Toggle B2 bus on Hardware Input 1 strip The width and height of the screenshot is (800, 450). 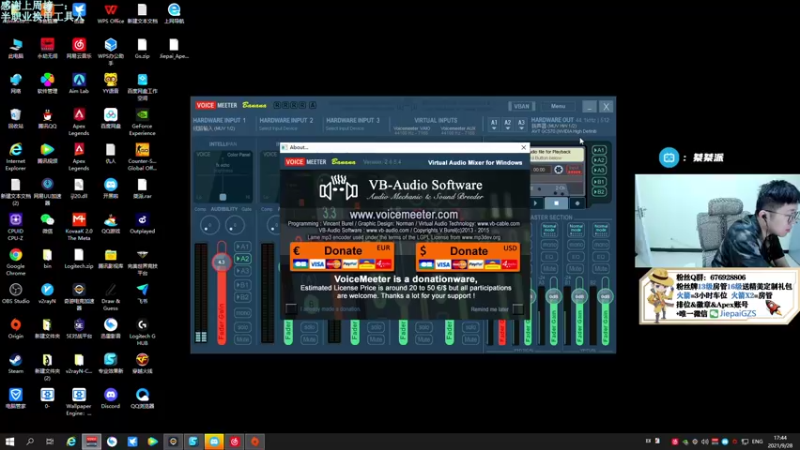(x=242, y=297)
